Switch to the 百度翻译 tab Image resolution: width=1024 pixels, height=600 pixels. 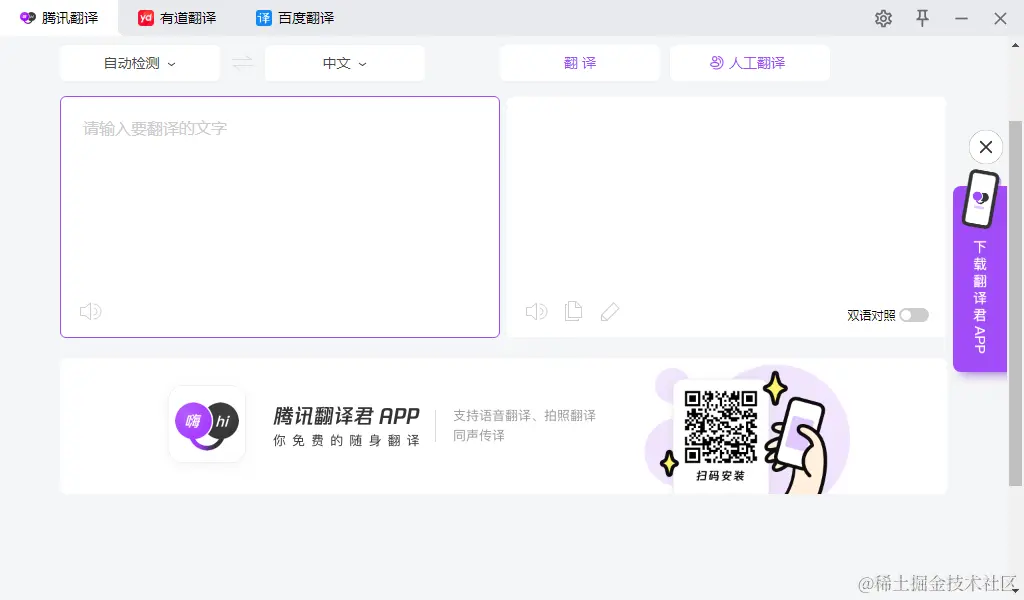tap(295, 18)
